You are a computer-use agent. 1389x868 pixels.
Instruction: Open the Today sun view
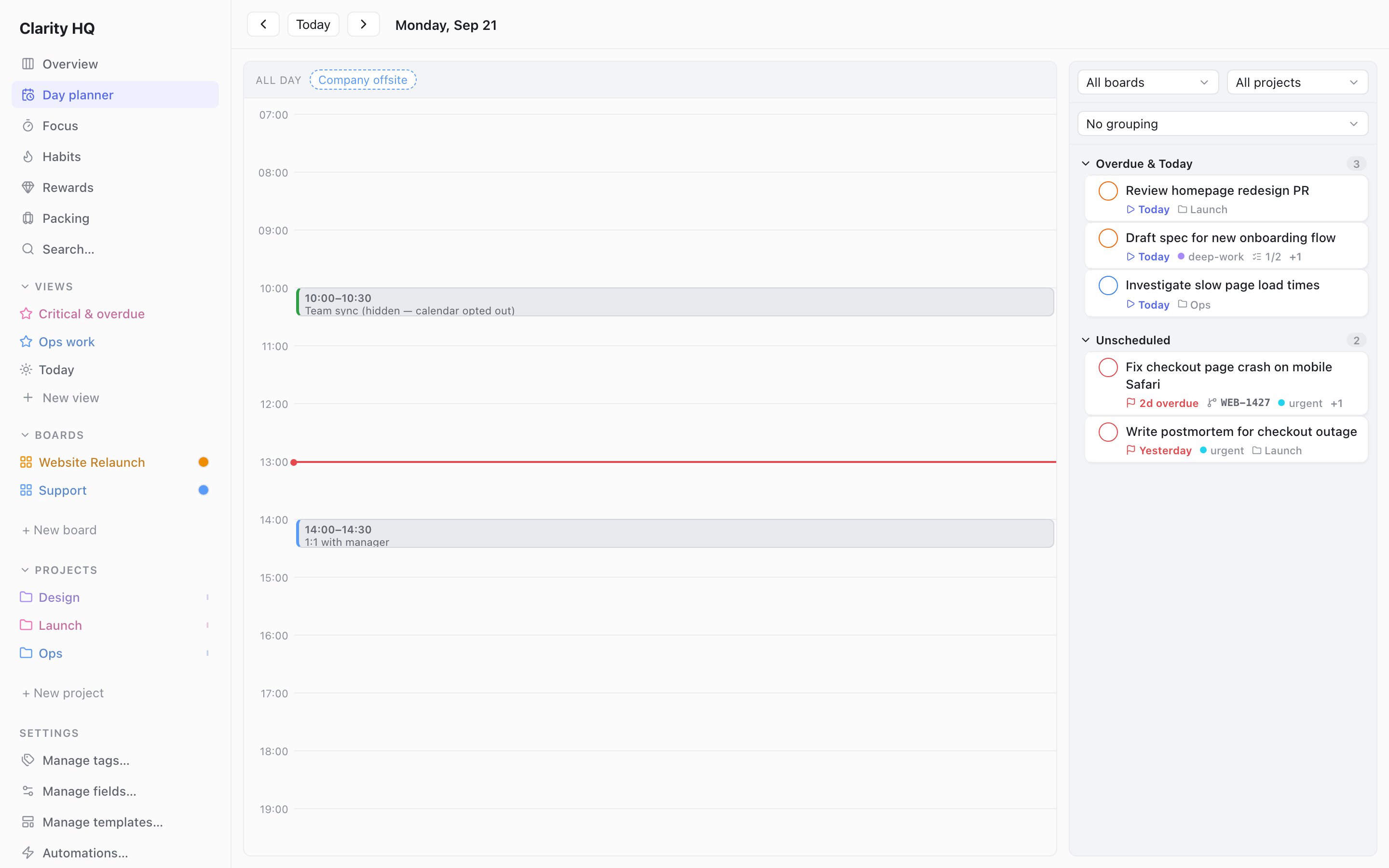tap(115, 370)
